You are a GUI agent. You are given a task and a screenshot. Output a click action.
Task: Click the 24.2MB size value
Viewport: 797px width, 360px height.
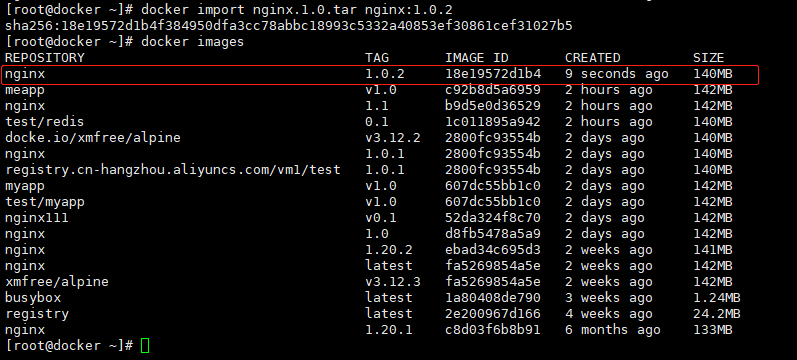[x=717, y=314]
